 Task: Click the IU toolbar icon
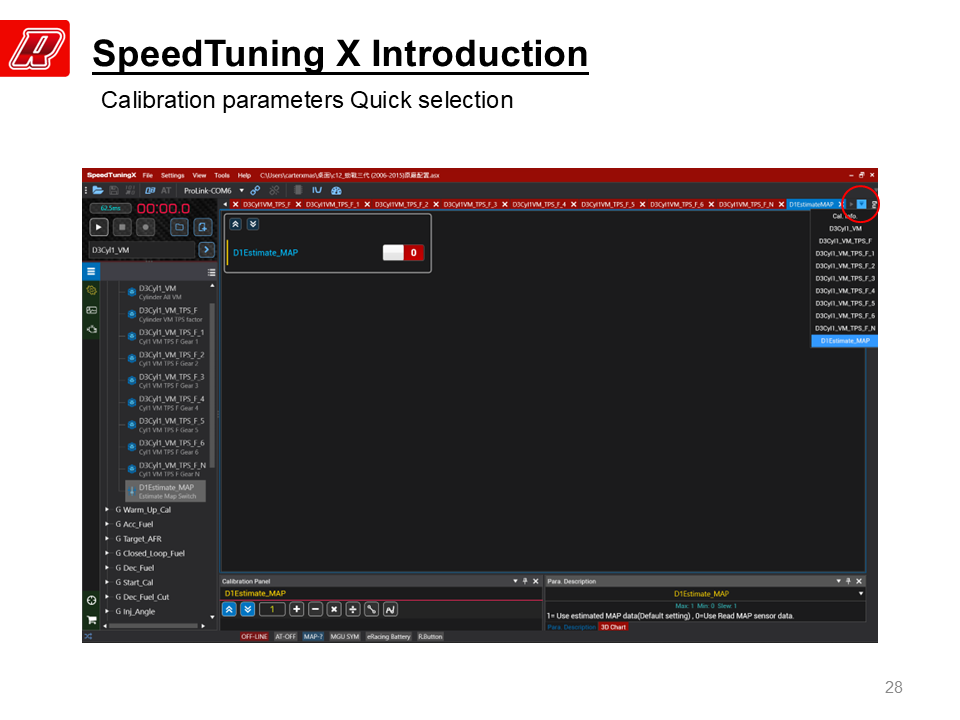[x=317, y=190]
